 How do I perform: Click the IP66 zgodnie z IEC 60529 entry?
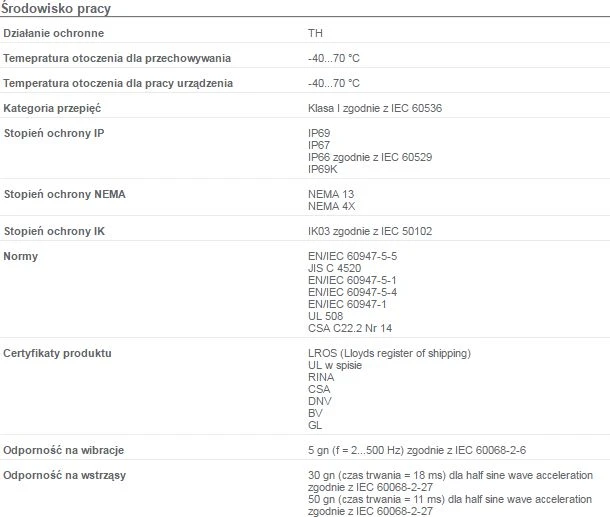(370, 157)
